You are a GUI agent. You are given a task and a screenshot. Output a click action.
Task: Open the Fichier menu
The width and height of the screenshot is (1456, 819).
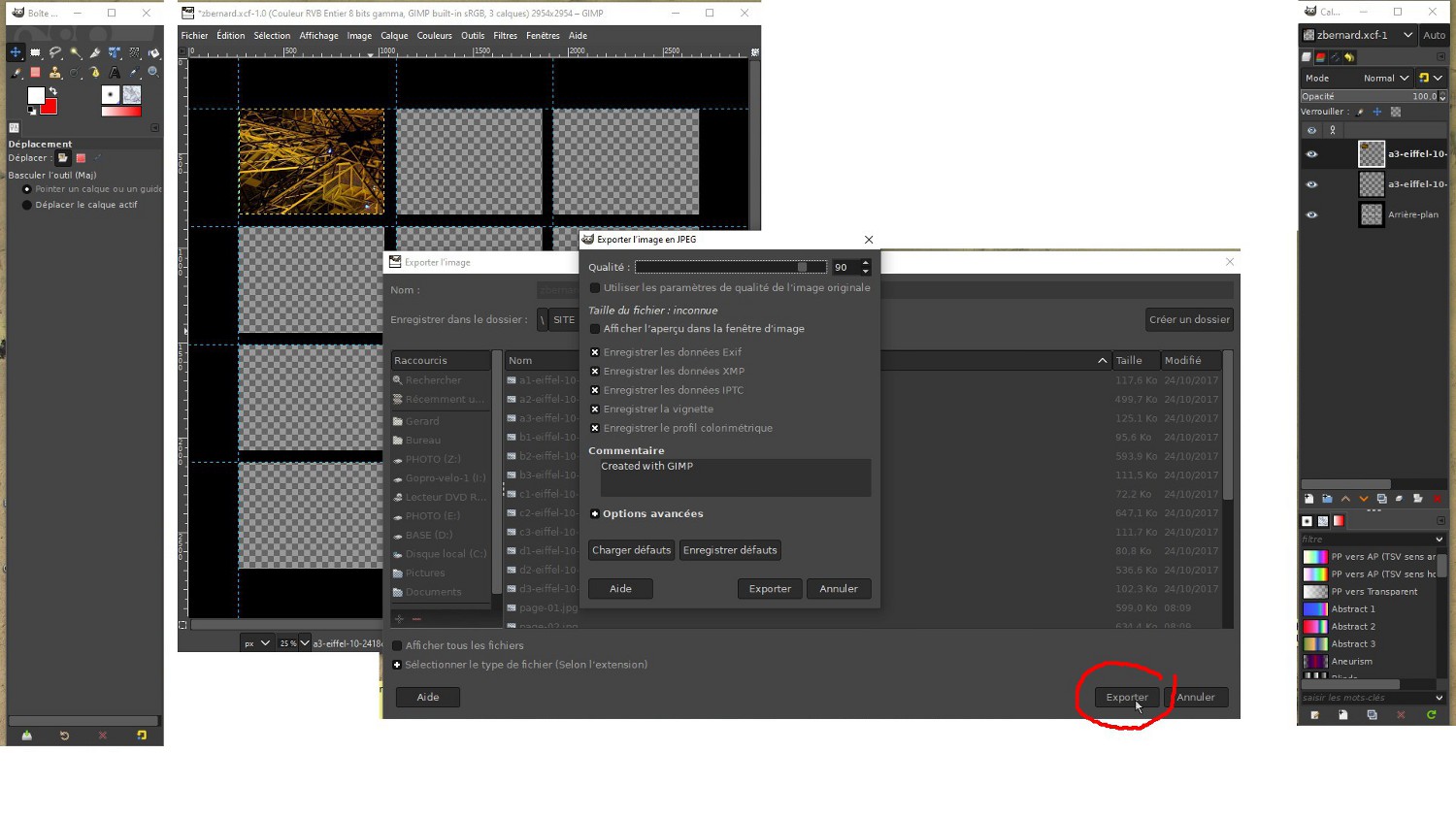click(x=194, y=36)
